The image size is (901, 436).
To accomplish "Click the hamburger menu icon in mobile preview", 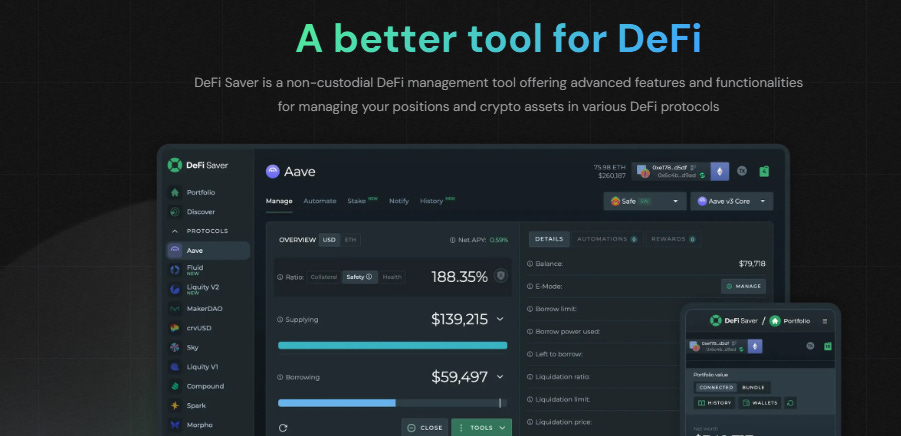I will (x=825, y=321).
